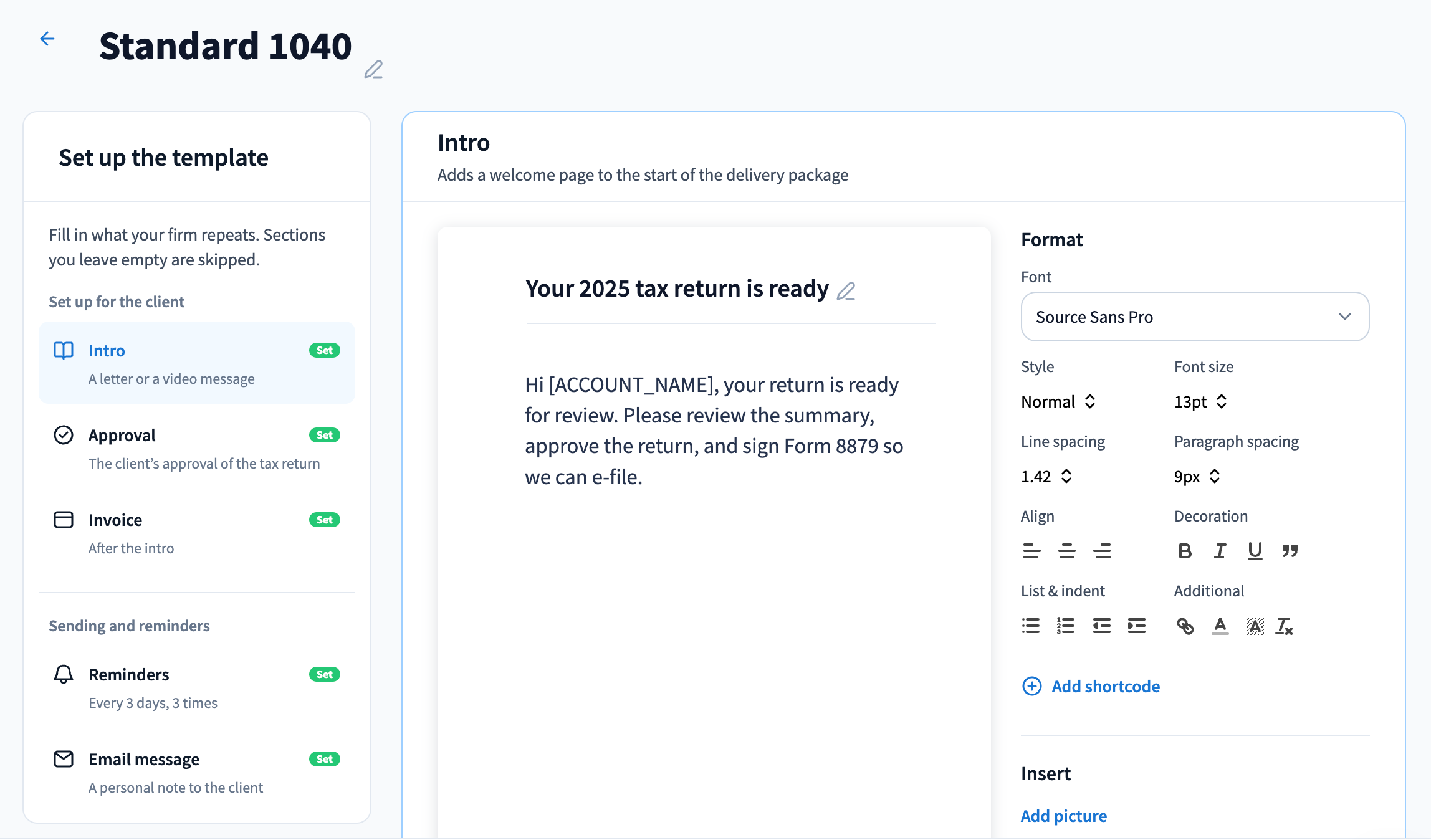Toggle blockquote formatting
Viewport: 1431px width, 840px height.
[x=1290, y=551]
